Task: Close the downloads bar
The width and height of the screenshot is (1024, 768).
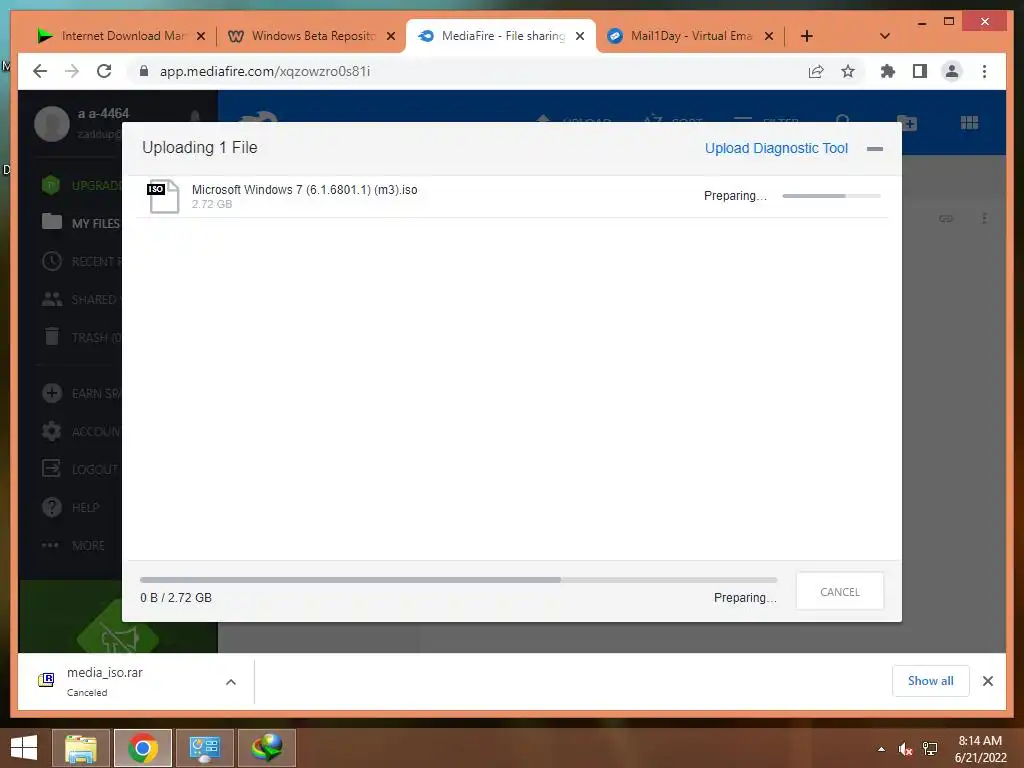Action: click(x=987, y=681)
